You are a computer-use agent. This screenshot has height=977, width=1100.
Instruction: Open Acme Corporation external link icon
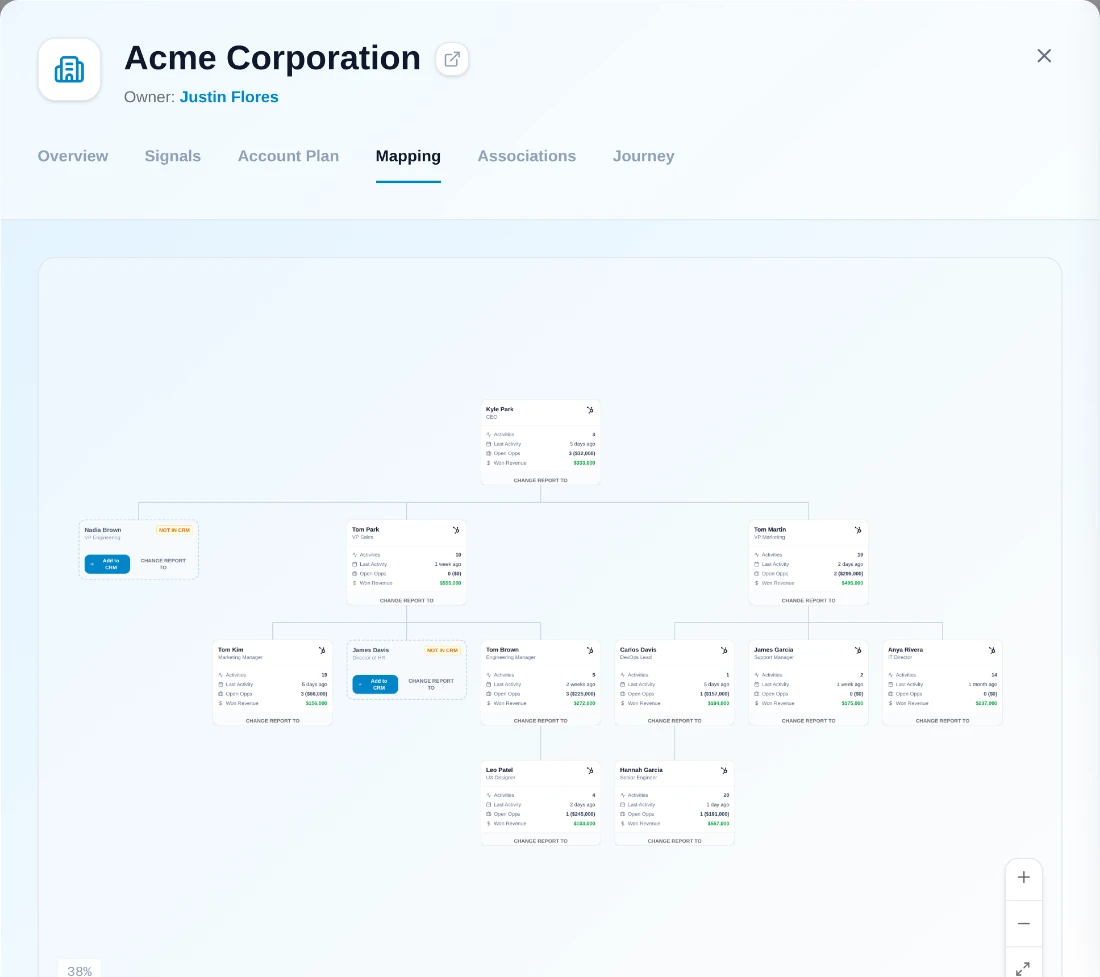pos(452,59)
